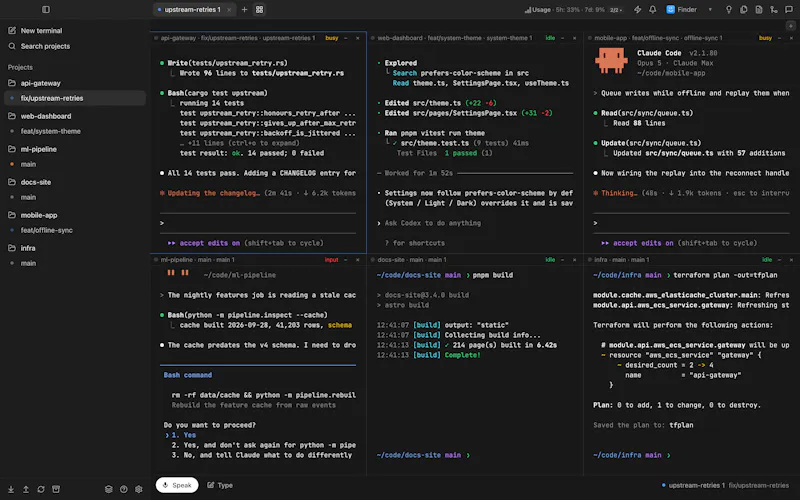Open the chat bubble icon in the top bar
Screen dimensions: 800x500
click(x=789, y=9)
